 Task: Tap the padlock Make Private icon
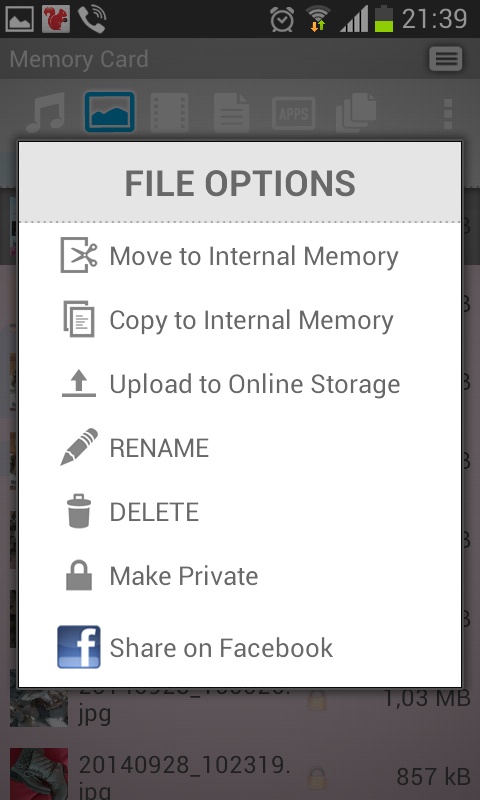click(79, 575)
